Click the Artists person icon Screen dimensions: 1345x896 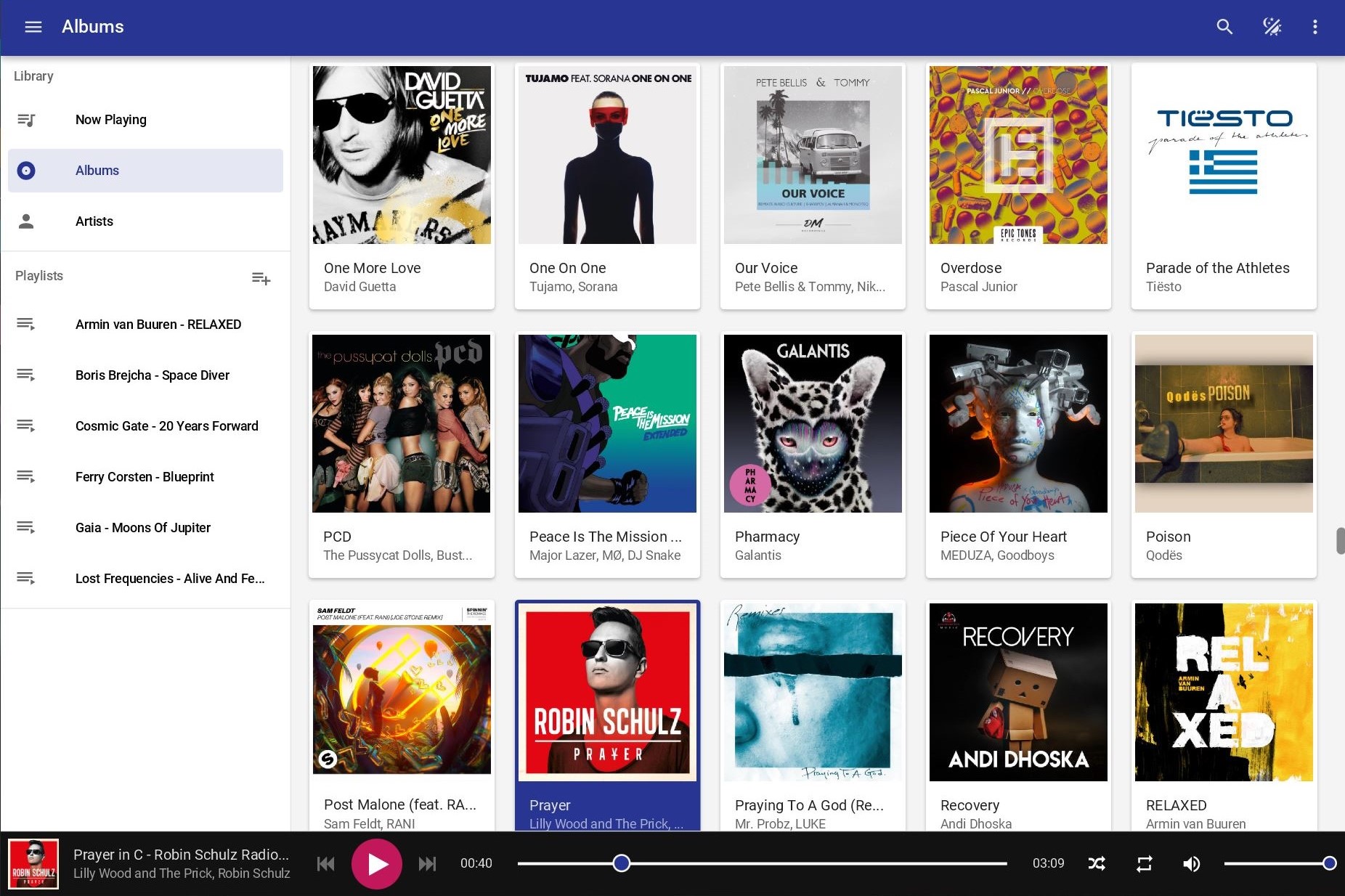[x=26, y=221]
